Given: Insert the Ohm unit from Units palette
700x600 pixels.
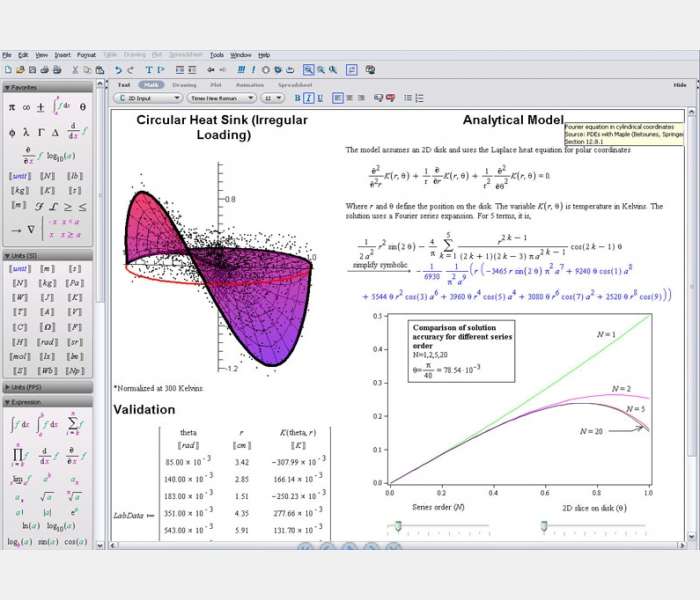Looking at the screenshot, I should click(x=46, y=326).
